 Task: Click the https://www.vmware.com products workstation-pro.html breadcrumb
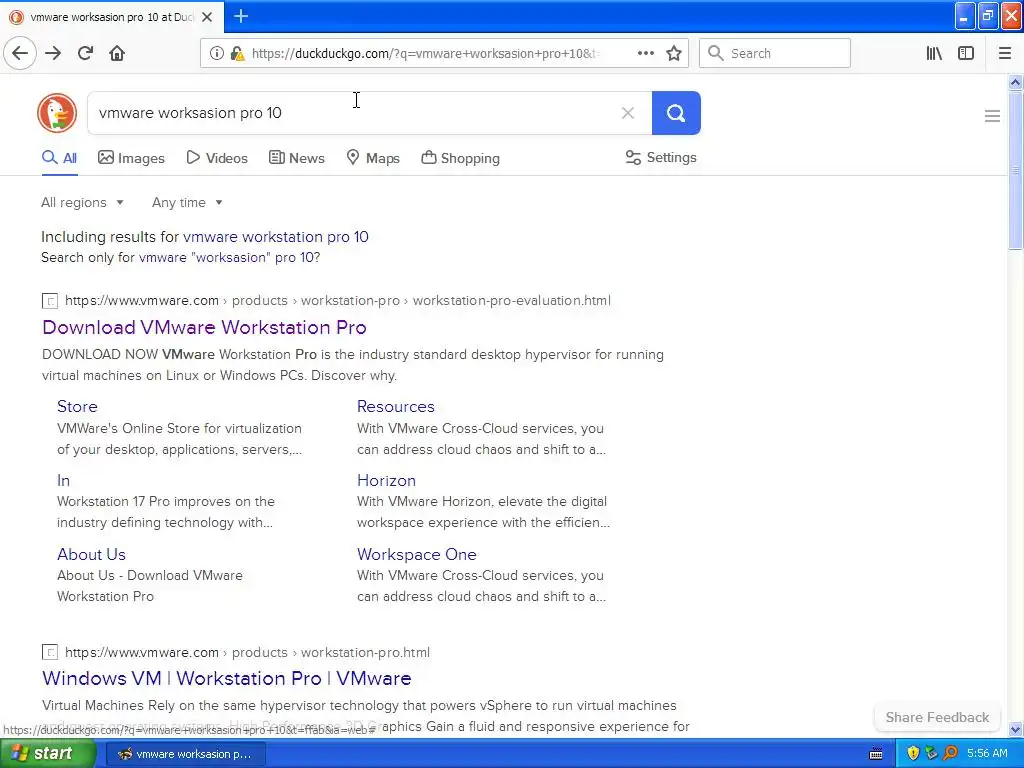pyautogui.click(x=247, y=652)
